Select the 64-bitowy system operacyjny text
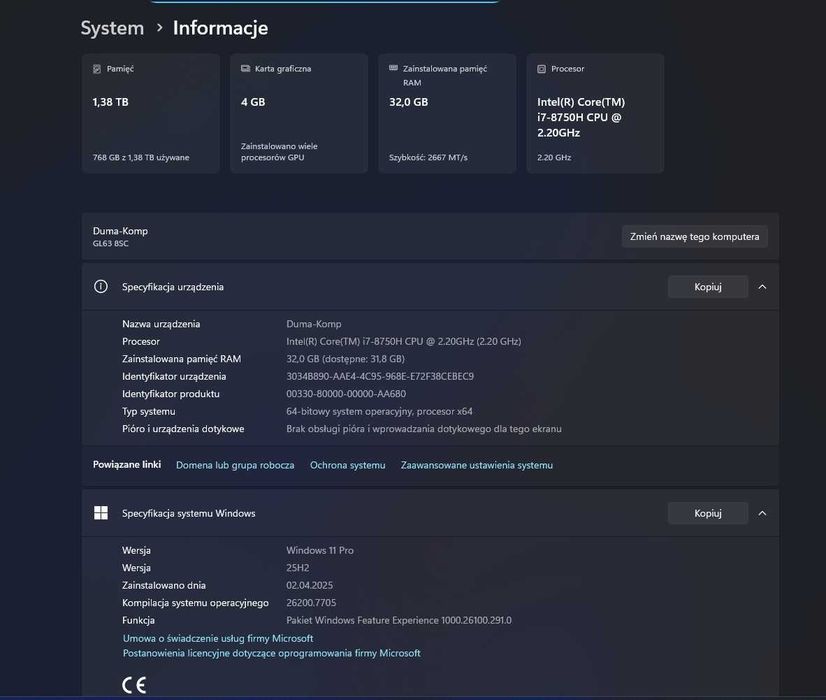826x700 pixels. click(379, 411)
